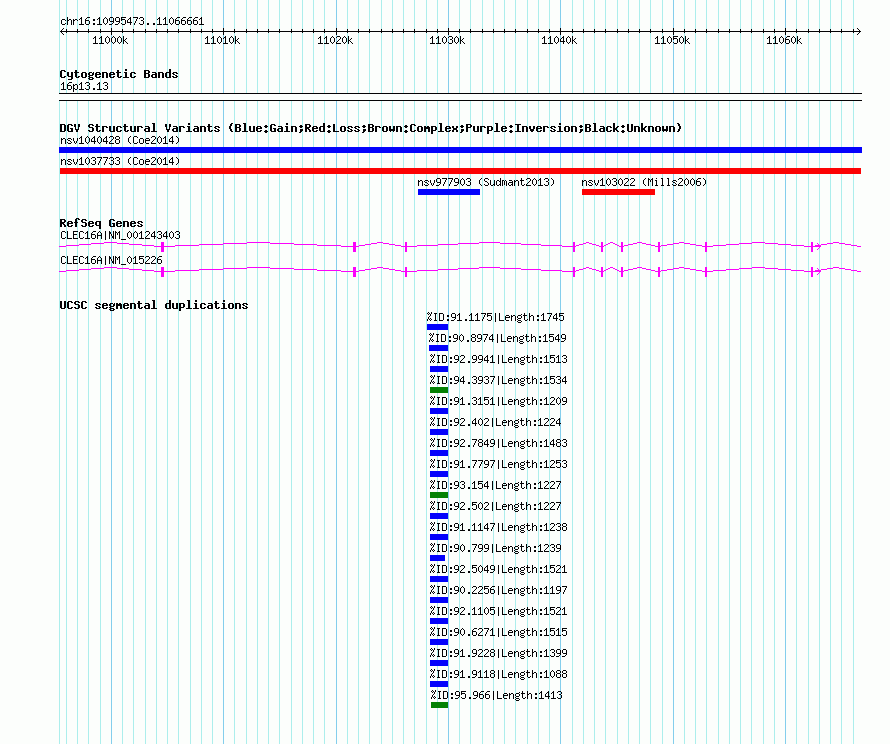Viewport: 890px width, 744px height.
Task: Click green bar under %ID:93.154 duplication
Action: coord(439,495)
